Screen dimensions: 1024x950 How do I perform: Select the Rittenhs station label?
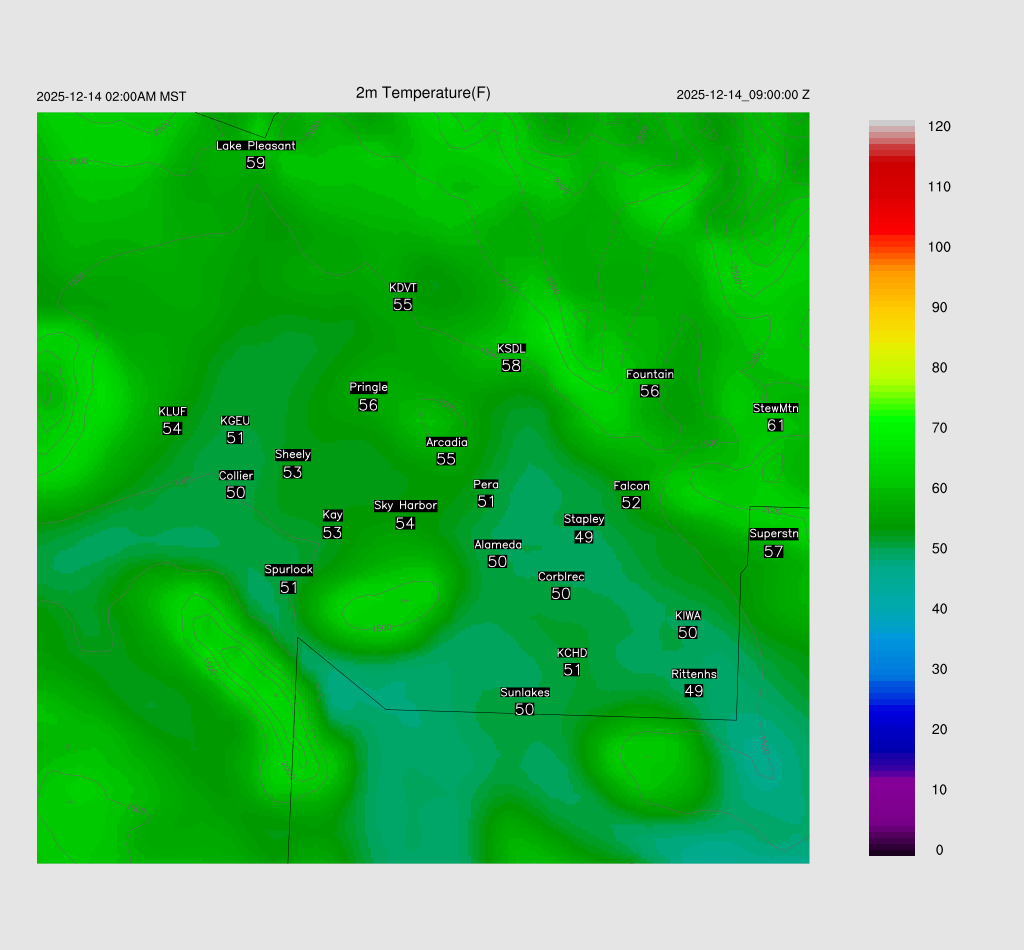coord(694,674)
